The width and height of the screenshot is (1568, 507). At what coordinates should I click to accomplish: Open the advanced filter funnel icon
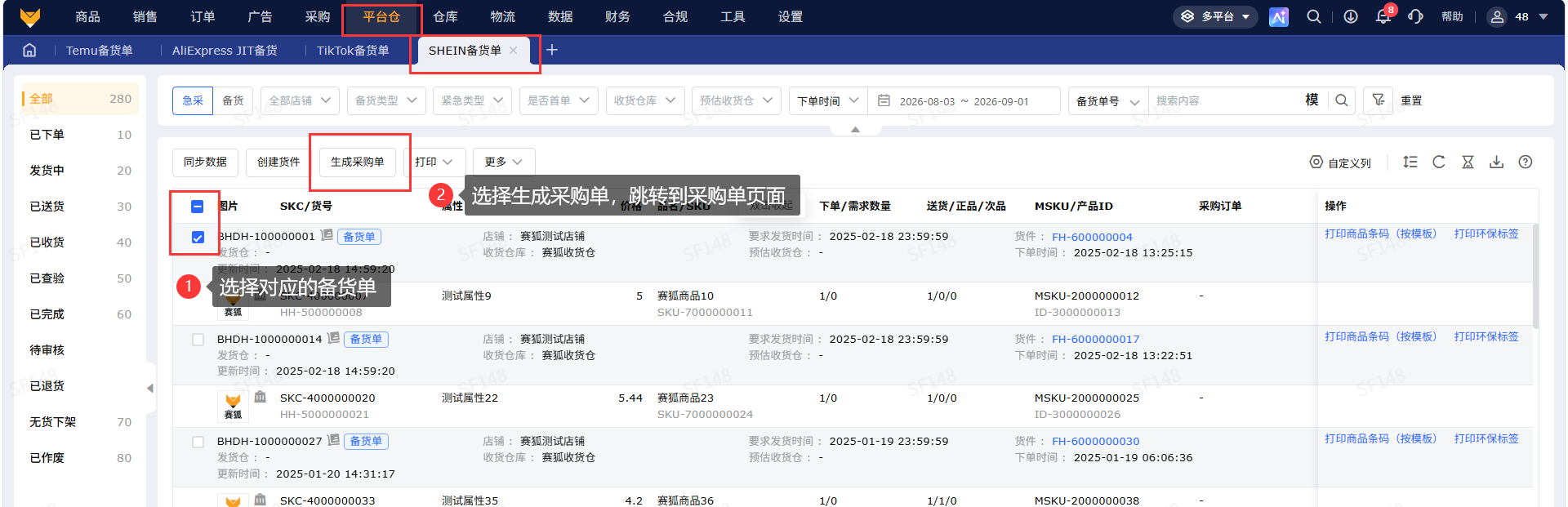pyautogui.click(x=1379, y=100)
